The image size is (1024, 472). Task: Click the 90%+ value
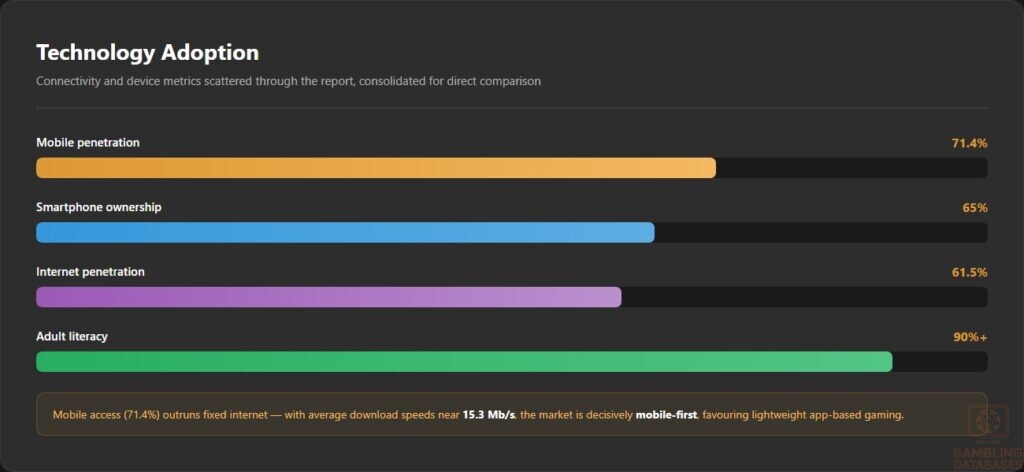click(x=970, y=337)
